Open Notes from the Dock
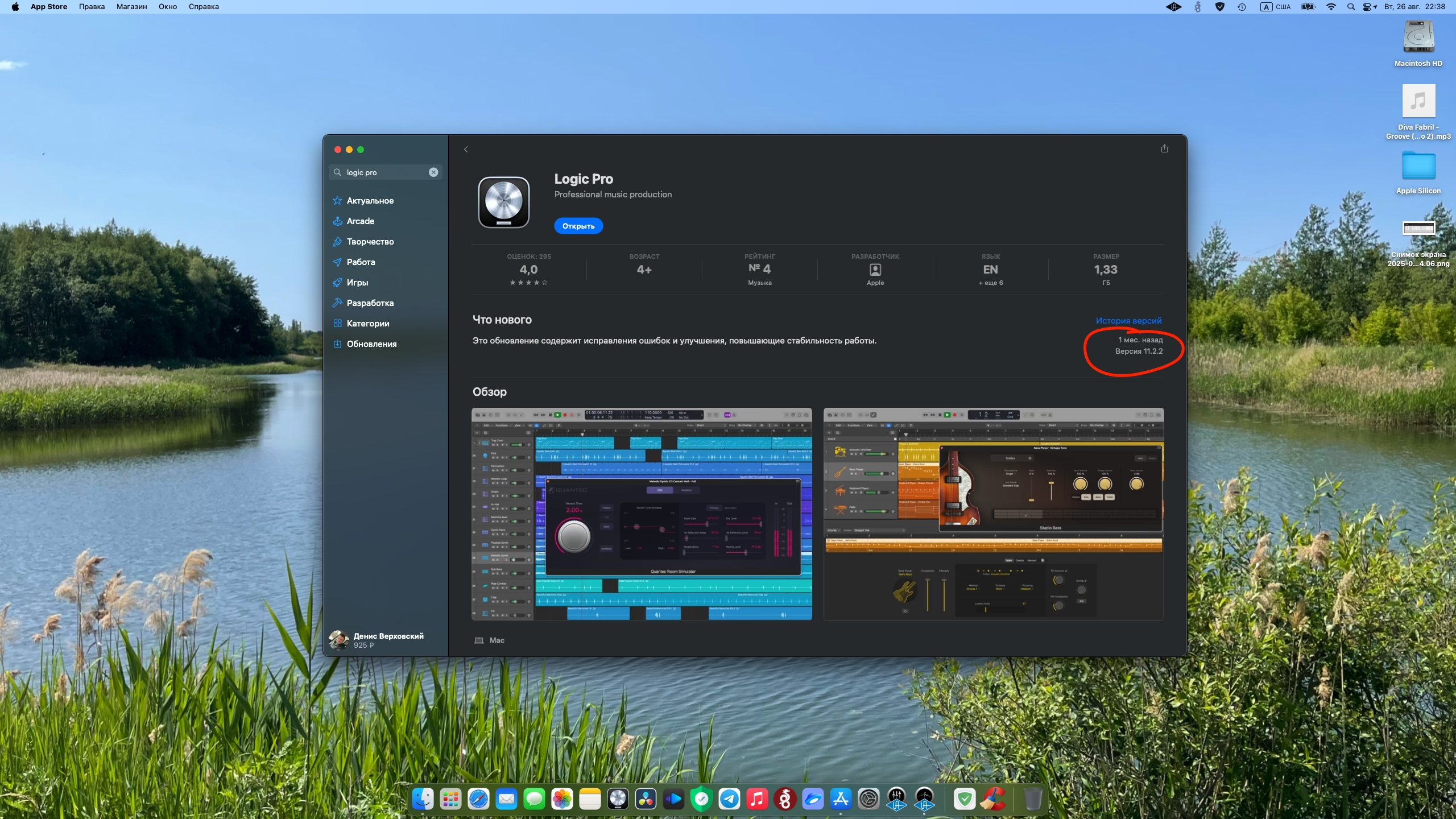 pyautogui.click(x=590, y=799)
